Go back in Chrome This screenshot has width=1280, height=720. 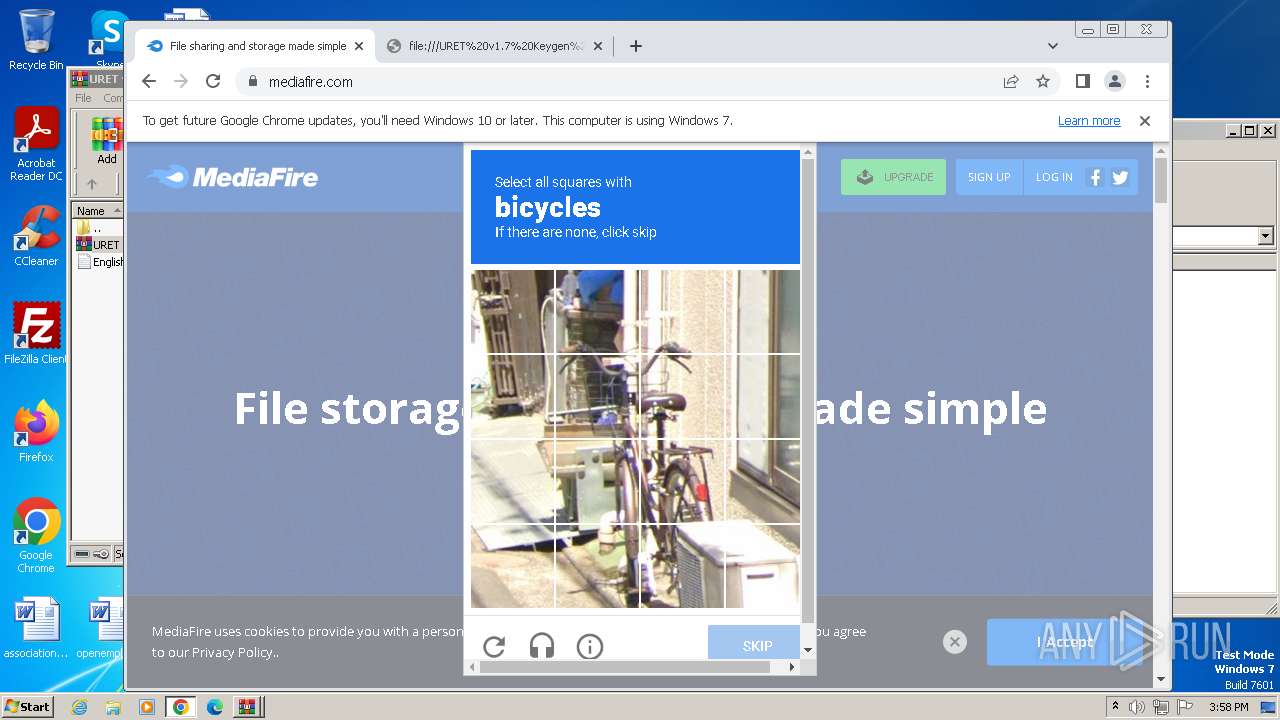point(149,81)
